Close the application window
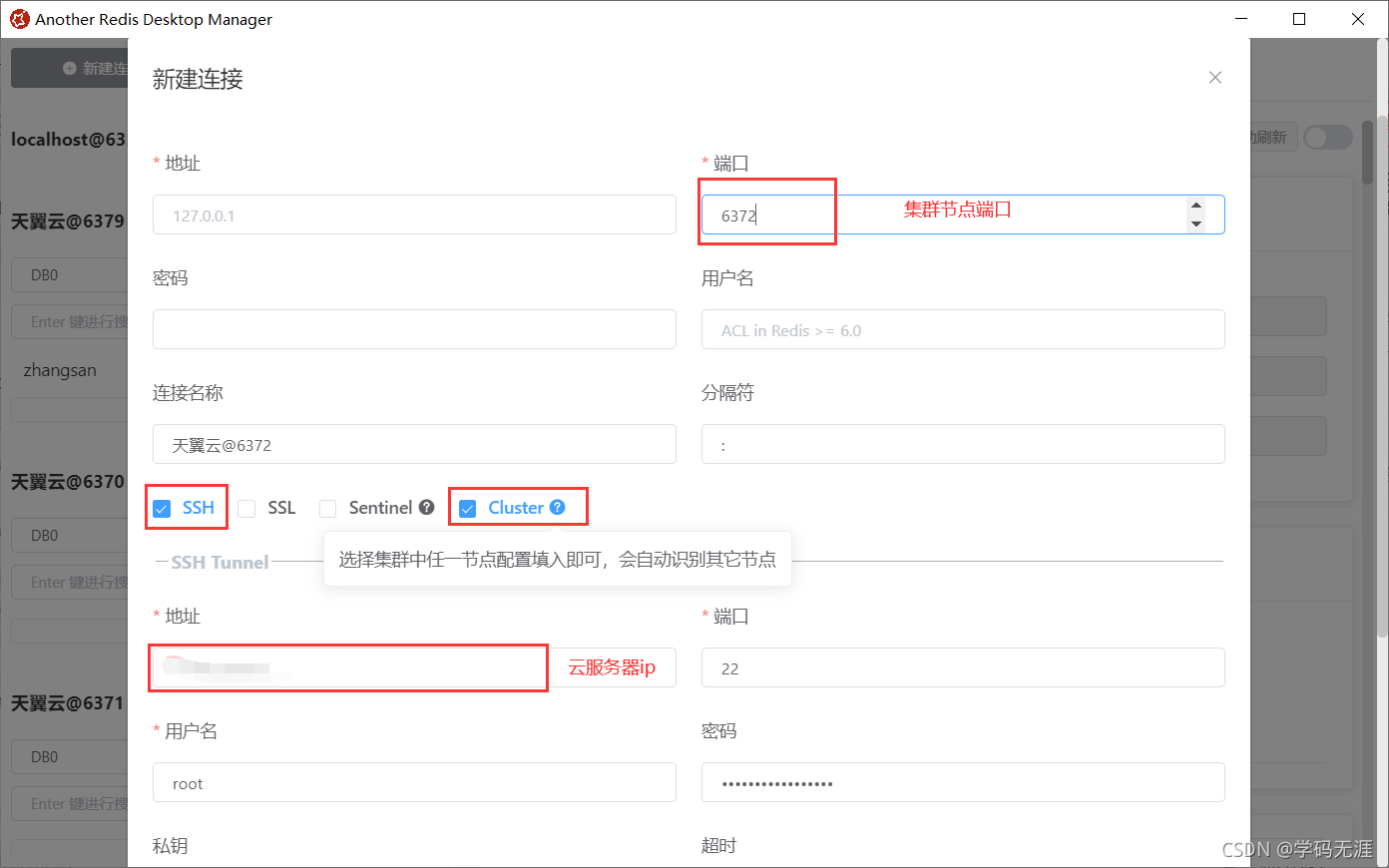 coord(1358,19)
